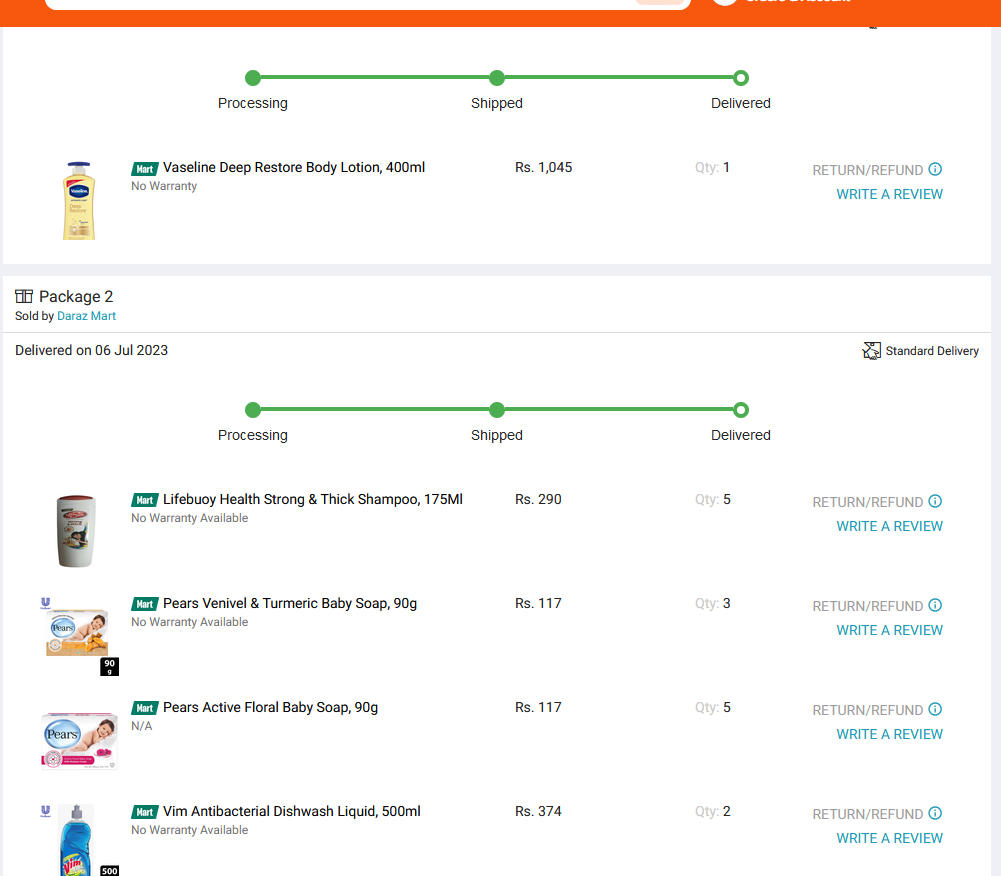1001x876 pixels.
Task: Click Return/Refund for Vim Dishwash Liquid
Action: point(868,815)
